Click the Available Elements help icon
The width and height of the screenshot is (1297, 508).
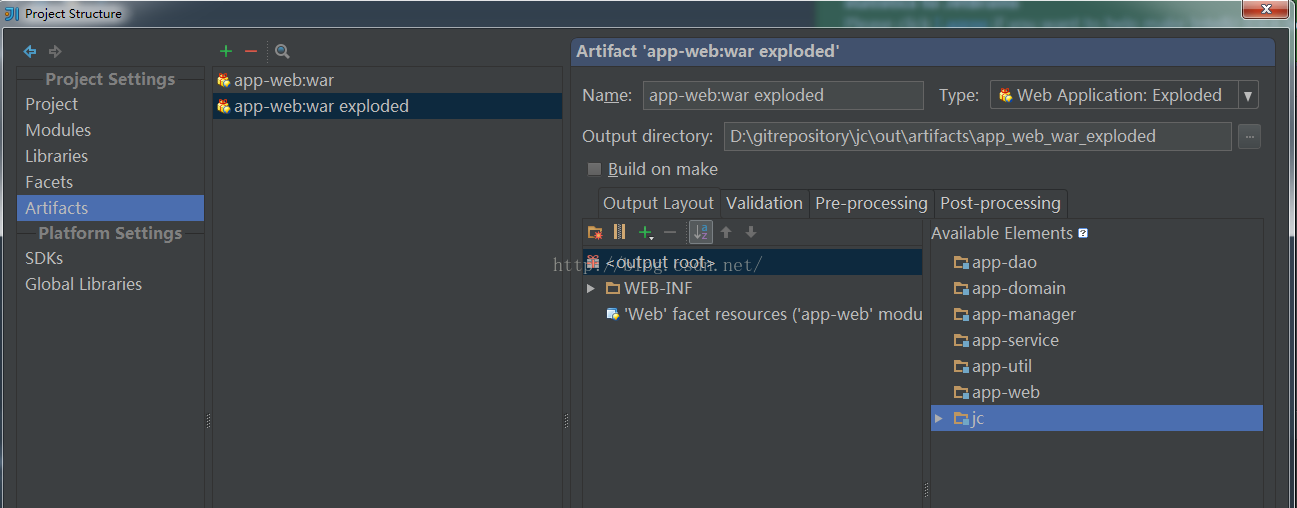pos(1082,233)
